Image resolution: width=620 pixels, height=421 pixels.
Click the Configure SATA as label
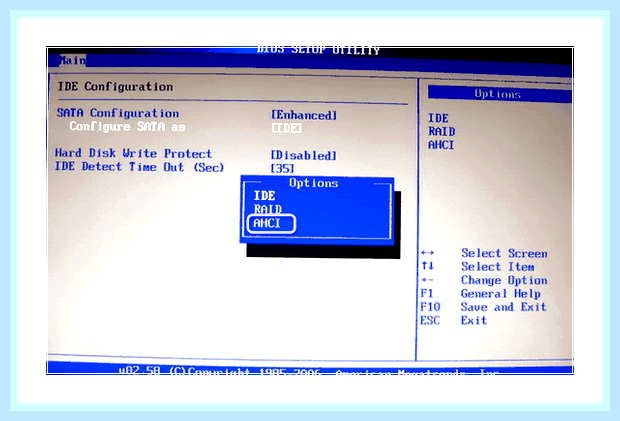click(127, 126)
